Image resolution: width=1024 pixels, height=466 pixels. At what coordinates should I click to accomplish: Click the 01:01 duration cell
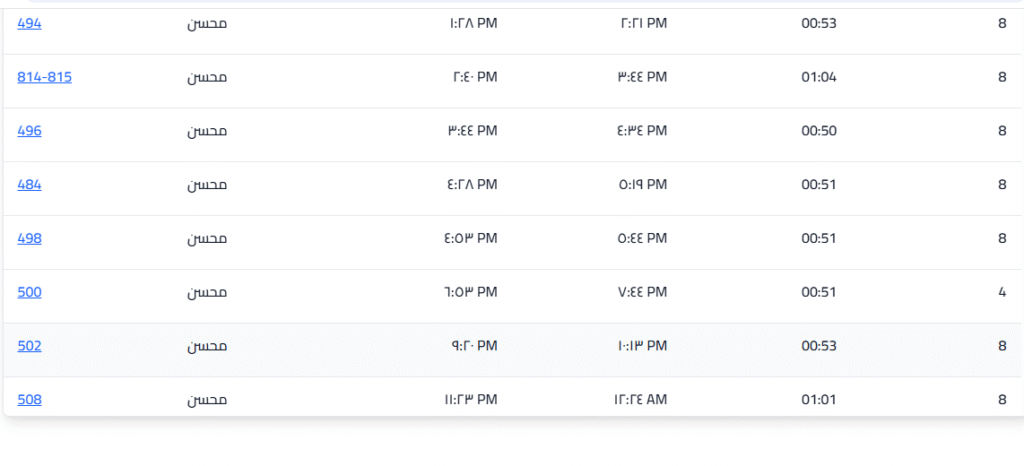(x=819, y=400)
